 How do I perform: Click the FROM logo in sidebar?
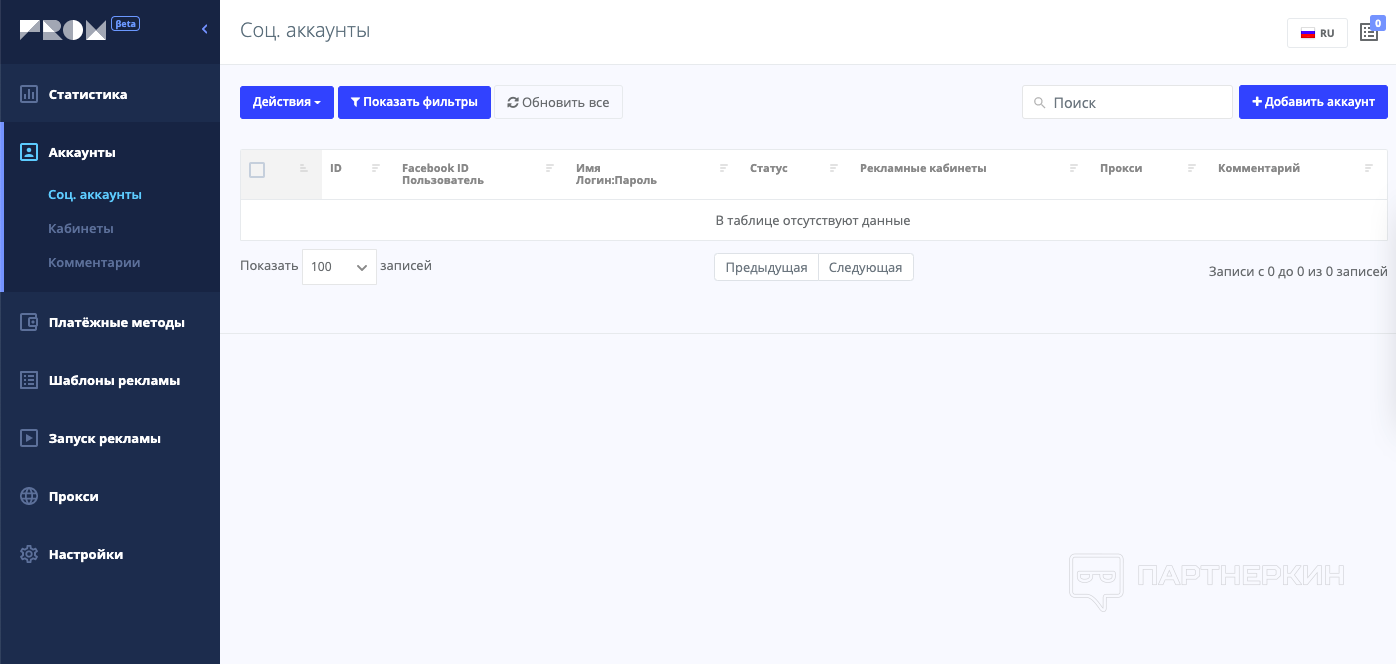tap(63, 30)
